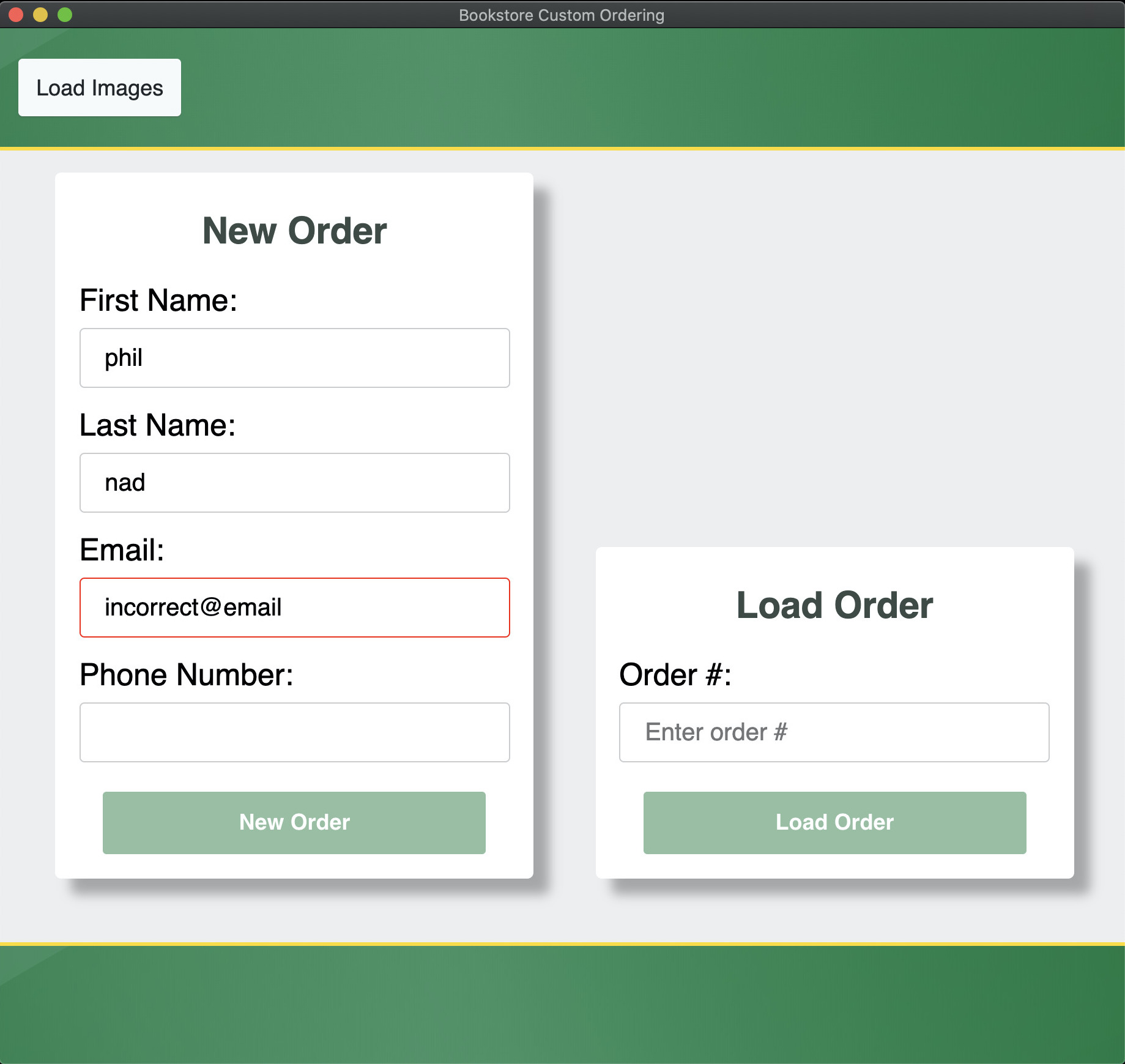Screen dimensions: 1125x1064
Task: Click the Load Images button
Action: coord(100,87)
